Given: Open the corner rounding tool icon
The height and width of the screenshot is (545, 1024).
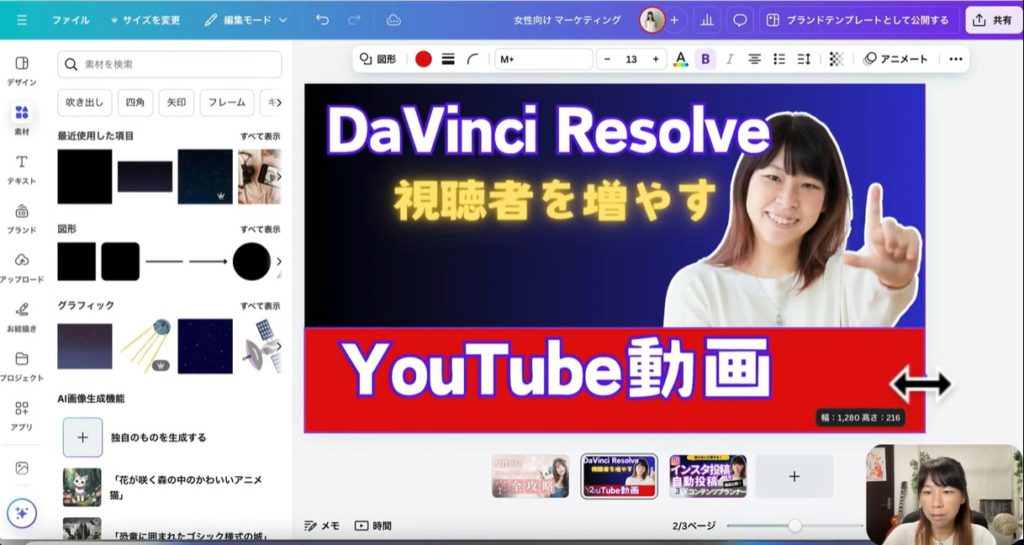Looking at the screenshot, I should [473, 59].
